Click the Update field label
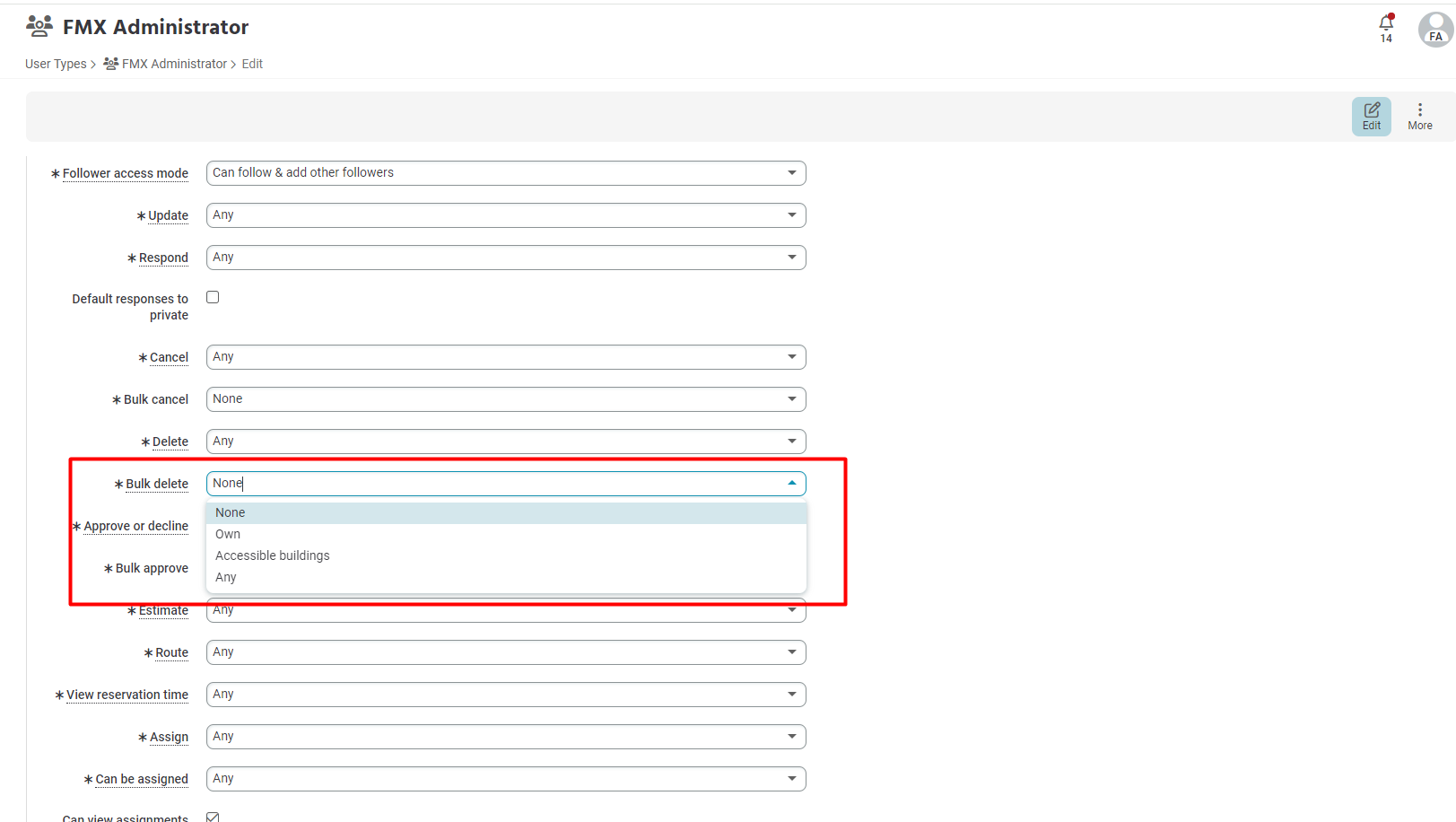 coord(168,215)
